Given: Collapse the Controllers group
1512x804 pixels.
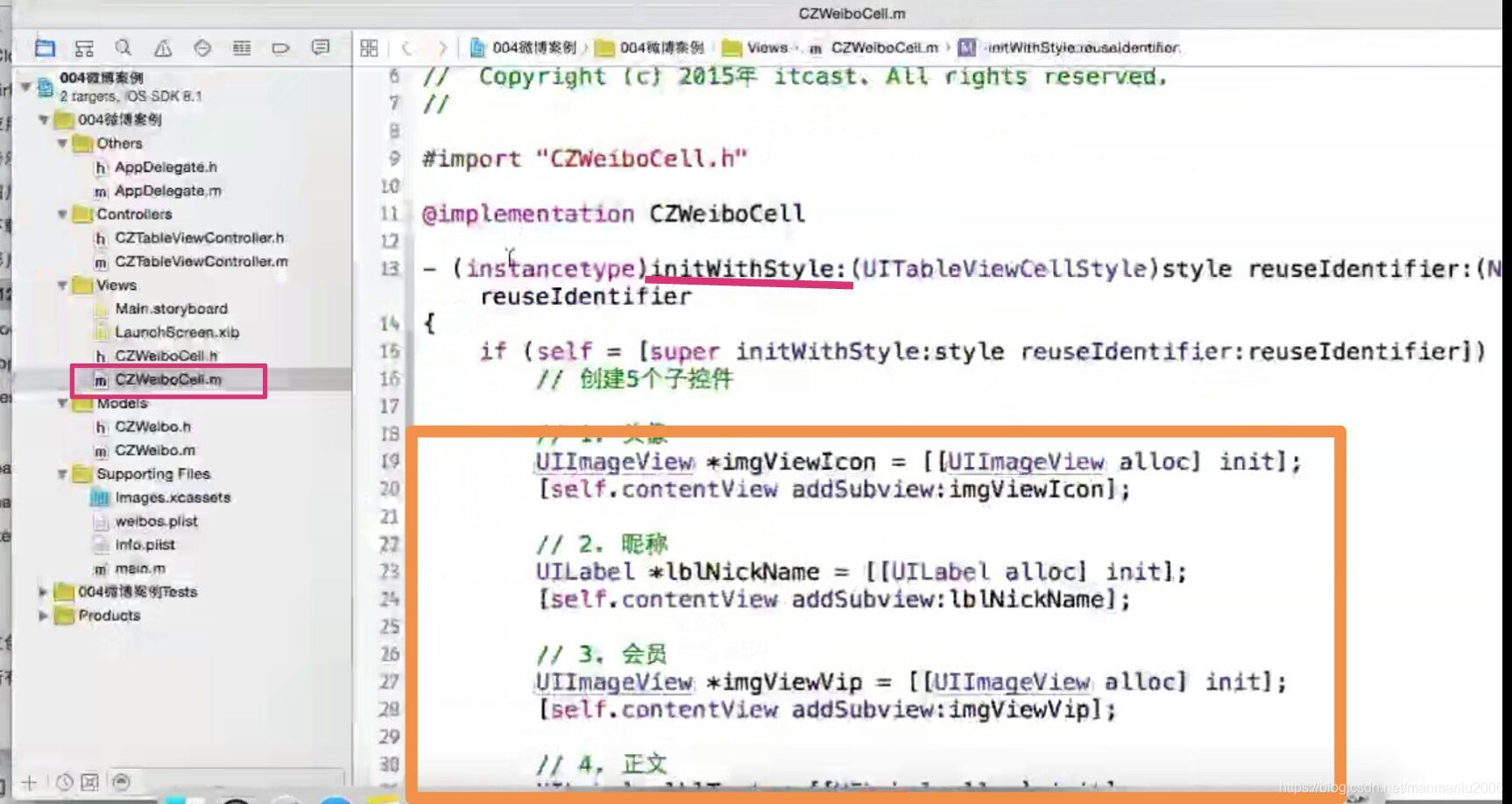Looking at the screenshot, I should [62, 215].
